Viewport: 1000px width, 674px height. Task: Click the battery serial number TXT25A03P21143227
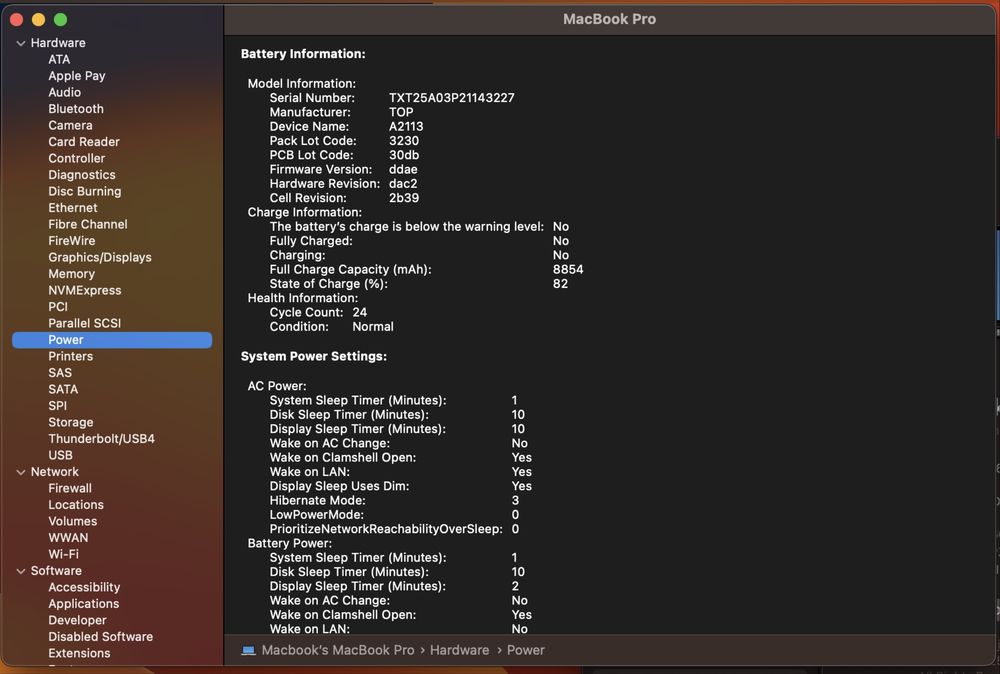click(x=452, y=98)
